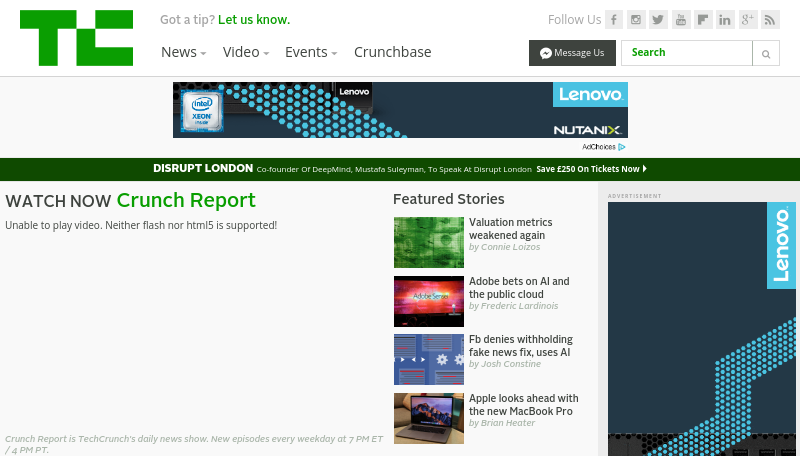
Task: Open TechCrunch Facebook page icon
Action: click(x=614, y=20)
